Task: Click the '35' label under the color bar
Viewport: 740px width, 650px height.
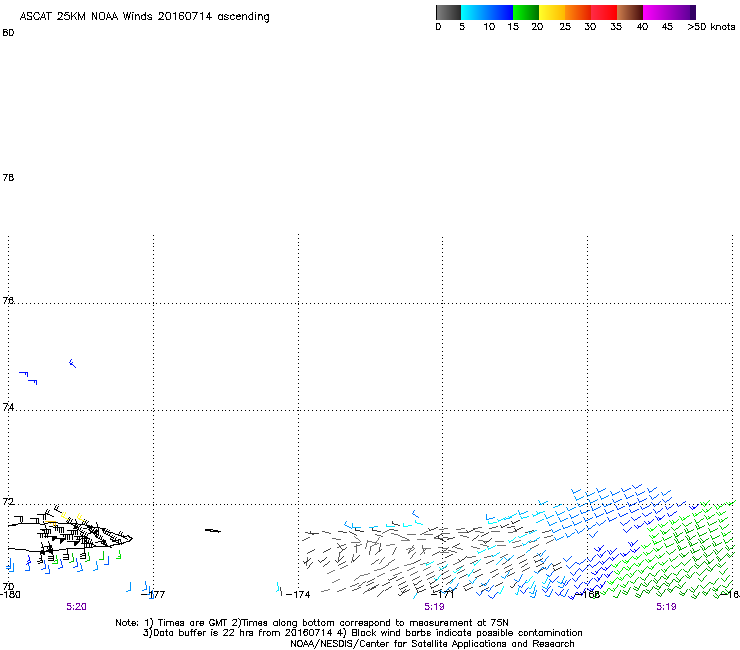Action: [616, 27]
